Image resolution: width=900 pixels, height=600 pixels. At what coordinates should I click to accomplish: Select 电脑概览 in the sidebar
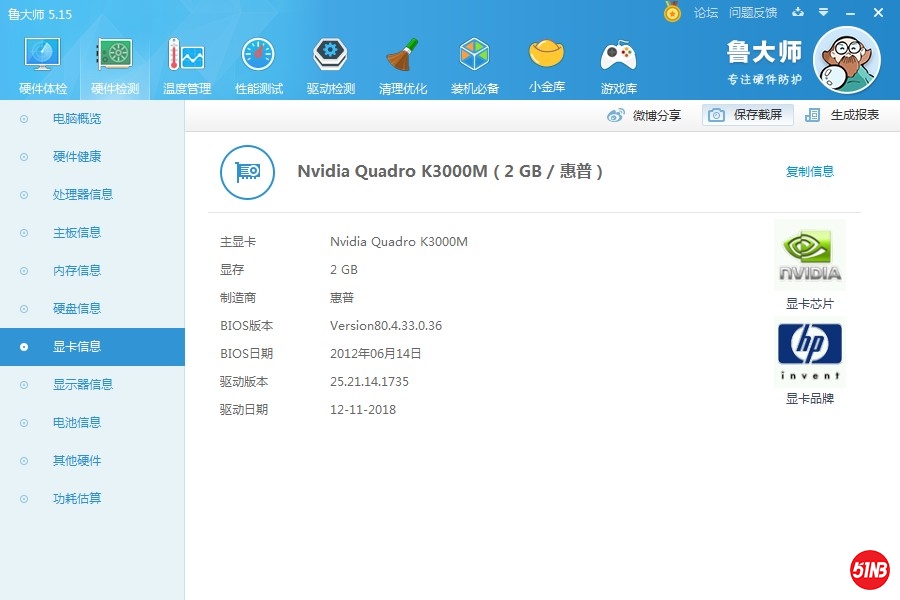[x=76, y=119]
